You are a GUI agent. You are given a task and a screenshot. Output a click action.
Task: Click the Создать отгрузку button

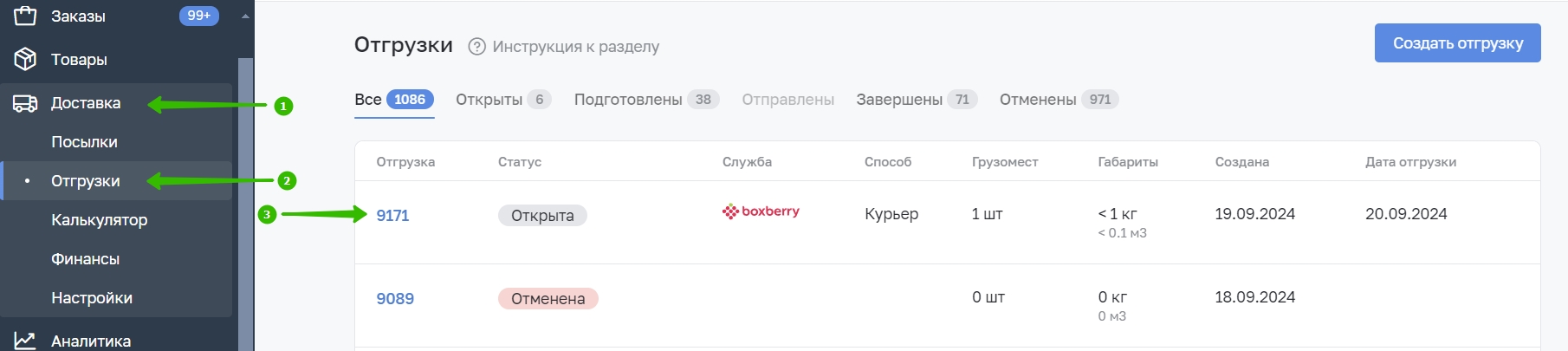[1457, 43]
